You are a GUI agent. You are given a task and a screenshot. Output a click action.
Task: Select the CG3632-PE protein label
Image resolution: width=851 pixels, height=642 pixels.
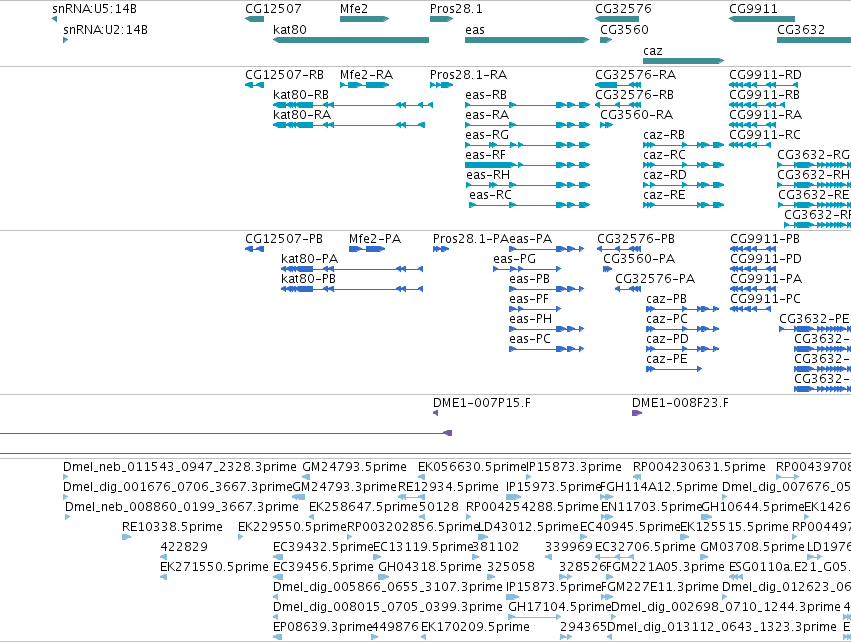click(x=814, y=319)
